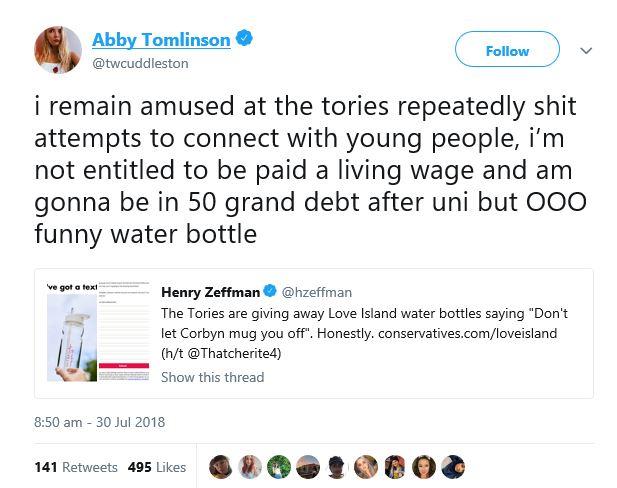Click the verified badge next to Henry Zeffman
The width and height of the screenshot is (617, 488).
270,292
